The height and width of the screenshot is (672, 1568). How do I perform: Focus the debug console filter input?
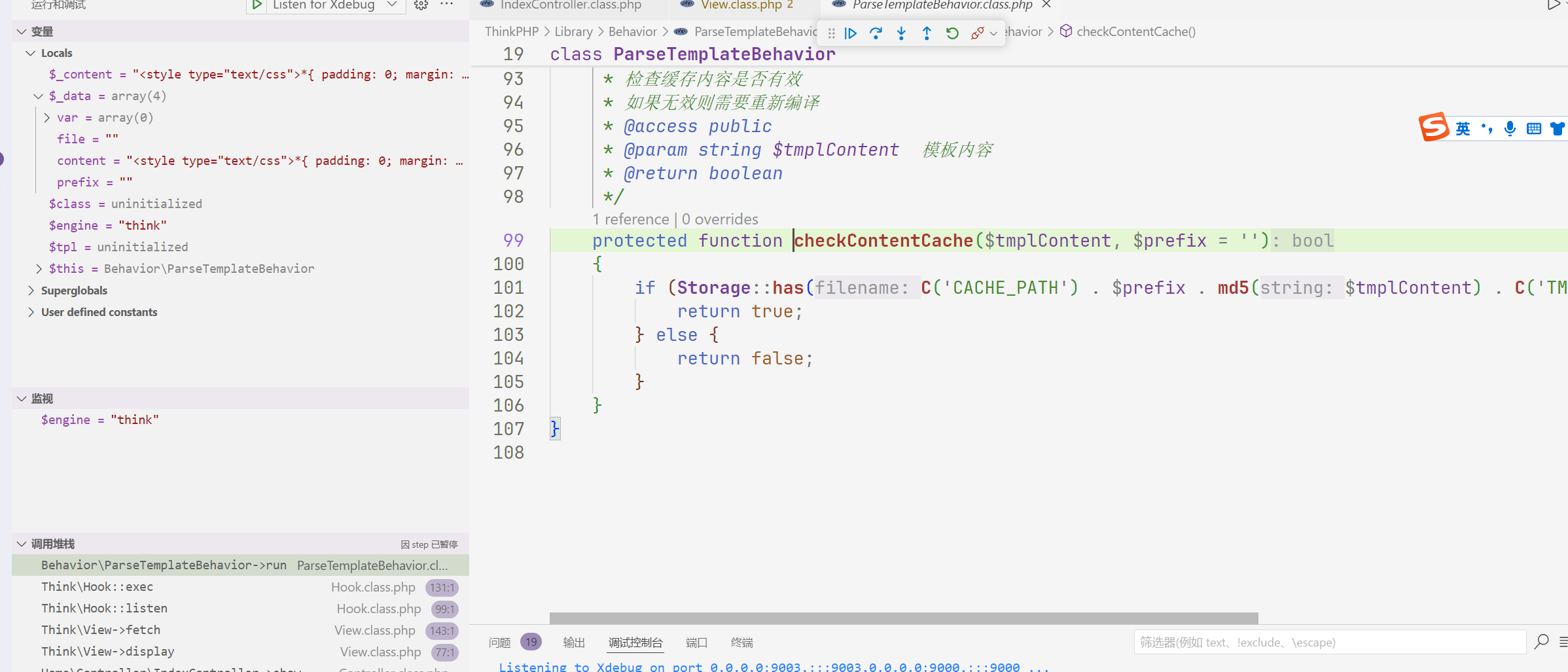tap(1328, 643)
